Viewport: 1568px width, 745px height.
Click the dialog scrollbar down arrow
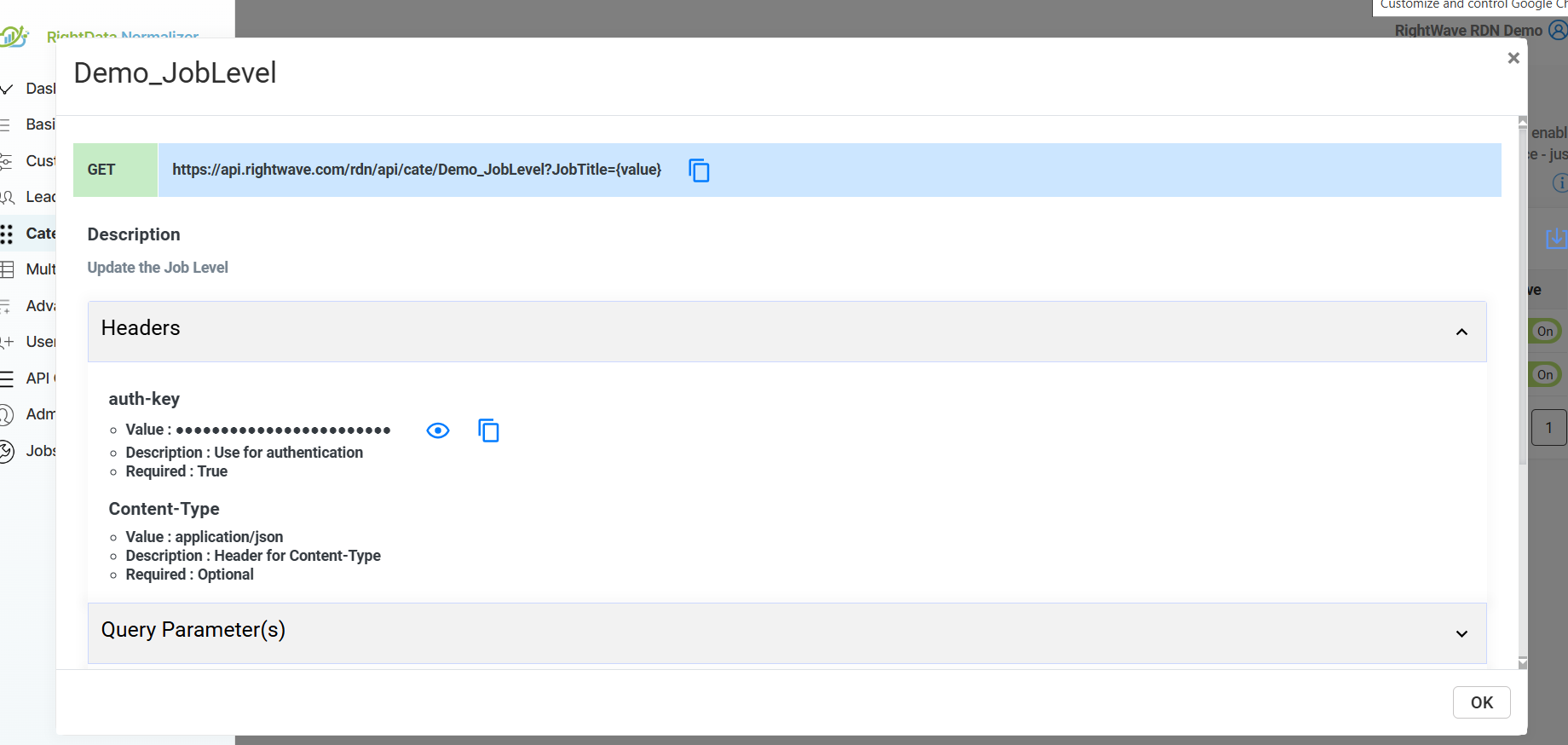click(x=1523, y=662)
